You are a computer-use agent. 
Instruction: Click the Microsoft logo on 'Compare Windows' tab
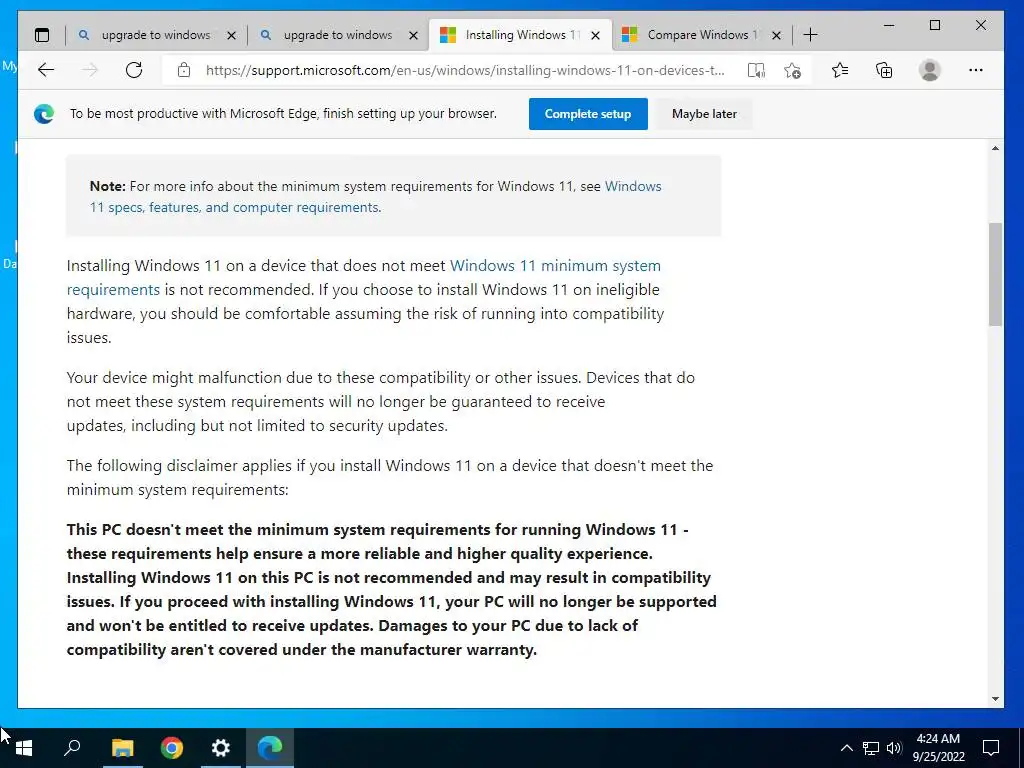click(630, 35)
